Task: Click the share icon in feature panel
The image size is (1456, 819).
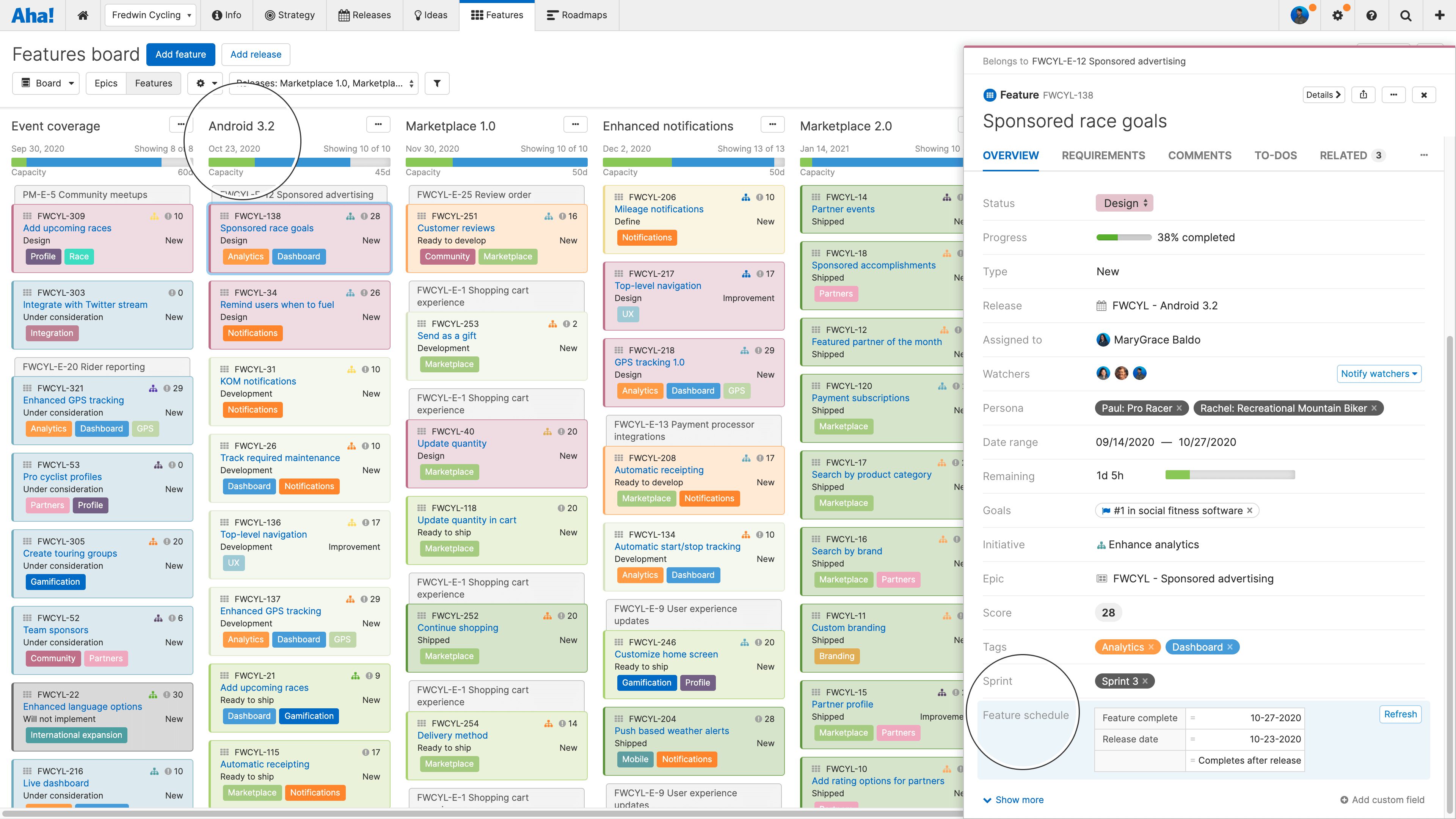Action: click(1363, 95)
